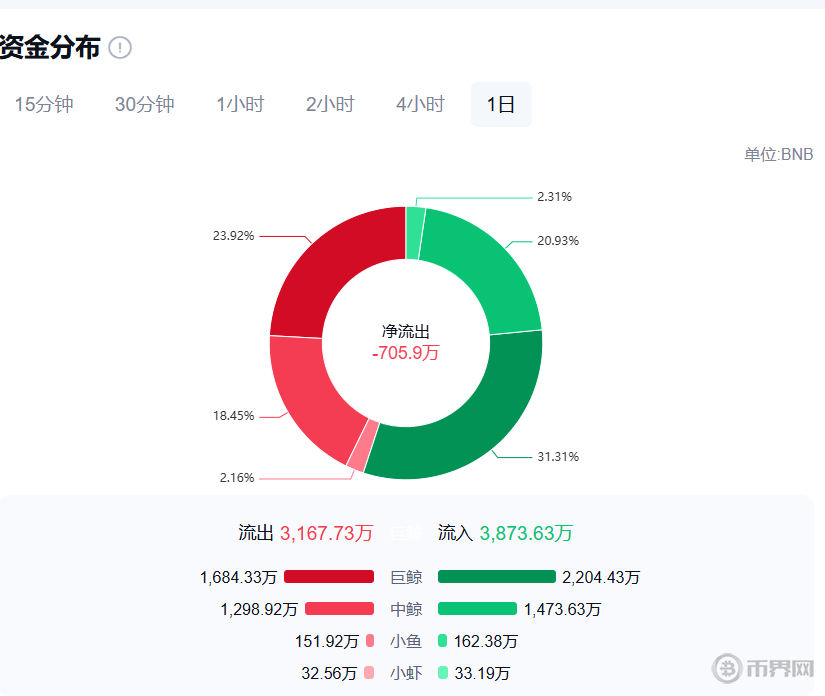
Task: Click the 小鱼 legend label
Action: coord(406,641)
